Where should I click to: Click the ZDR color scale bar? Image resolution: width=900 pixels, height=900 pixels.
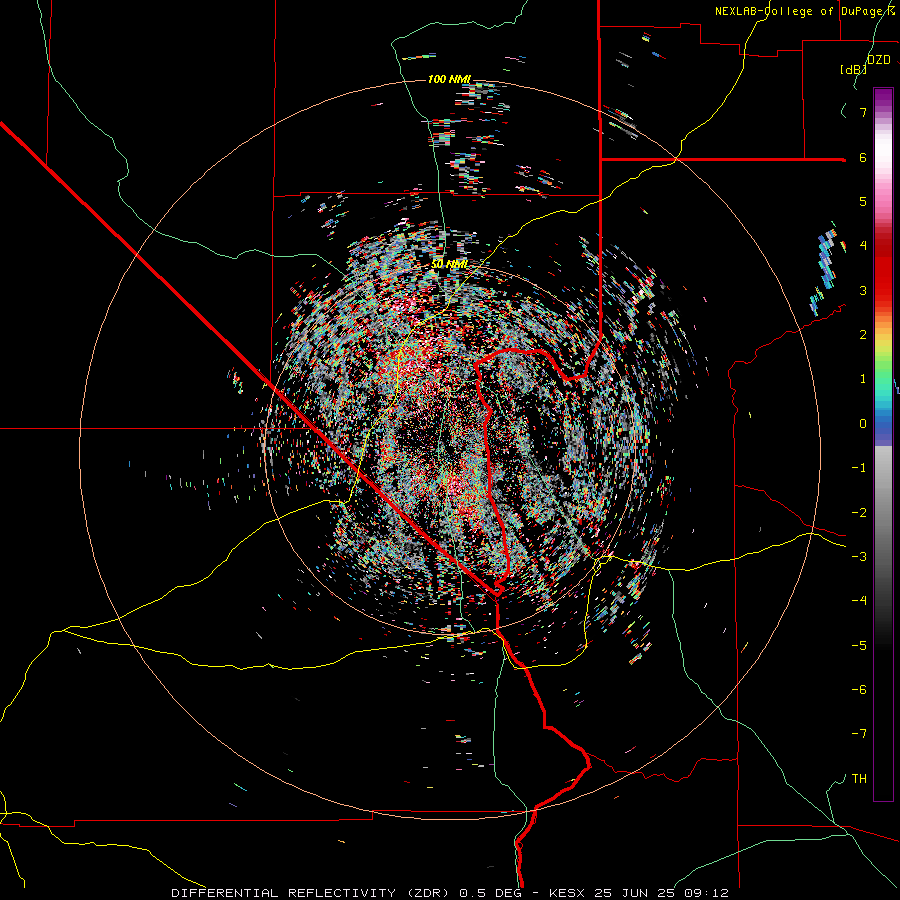883,444
